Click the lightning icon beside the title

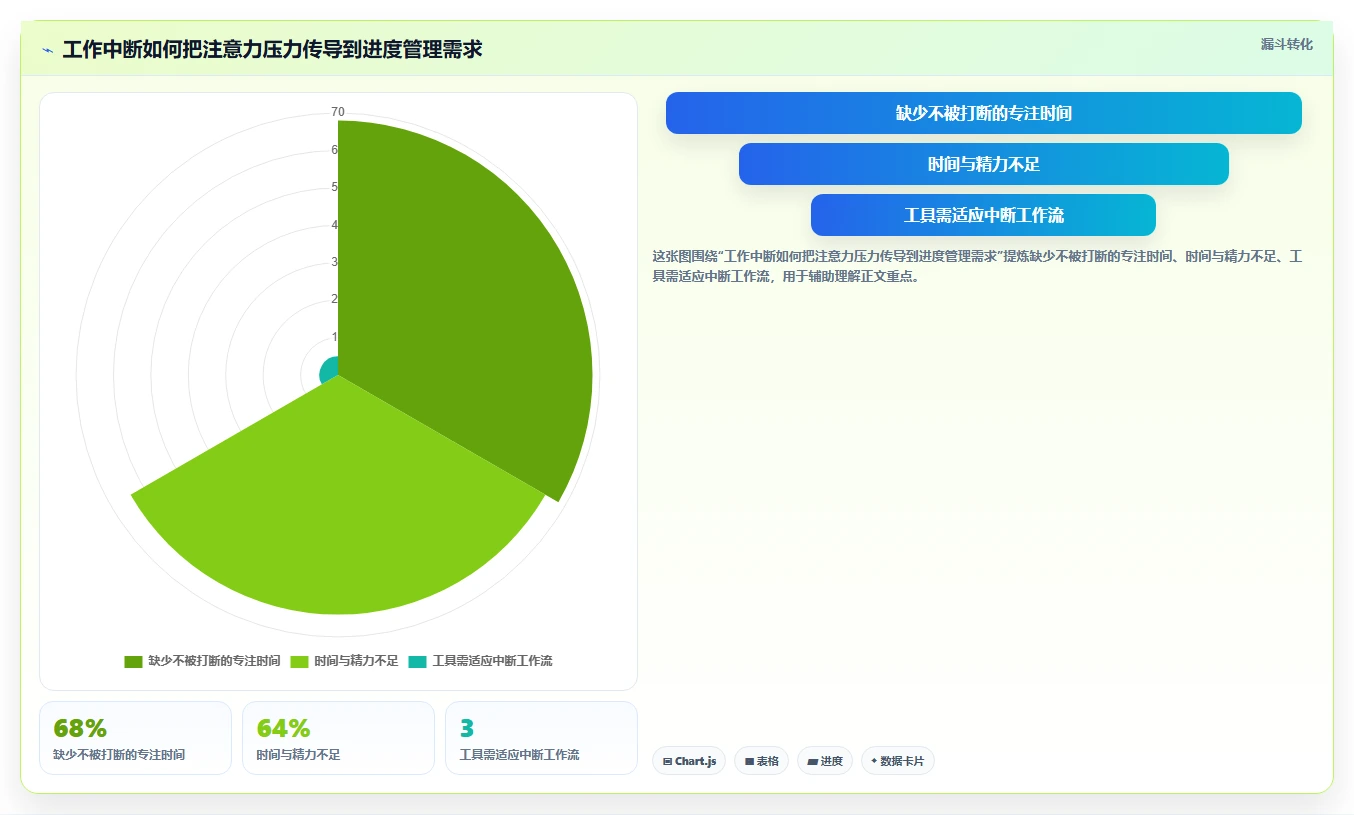pos(48,50)
